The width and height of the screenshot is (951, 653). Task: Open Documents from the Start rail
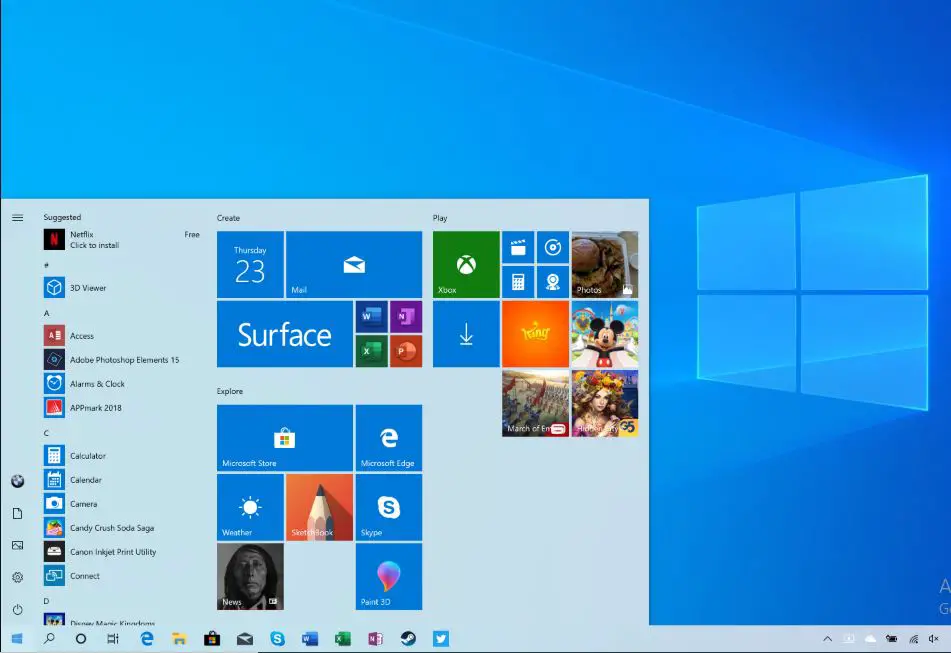click(x=18, y=514)
